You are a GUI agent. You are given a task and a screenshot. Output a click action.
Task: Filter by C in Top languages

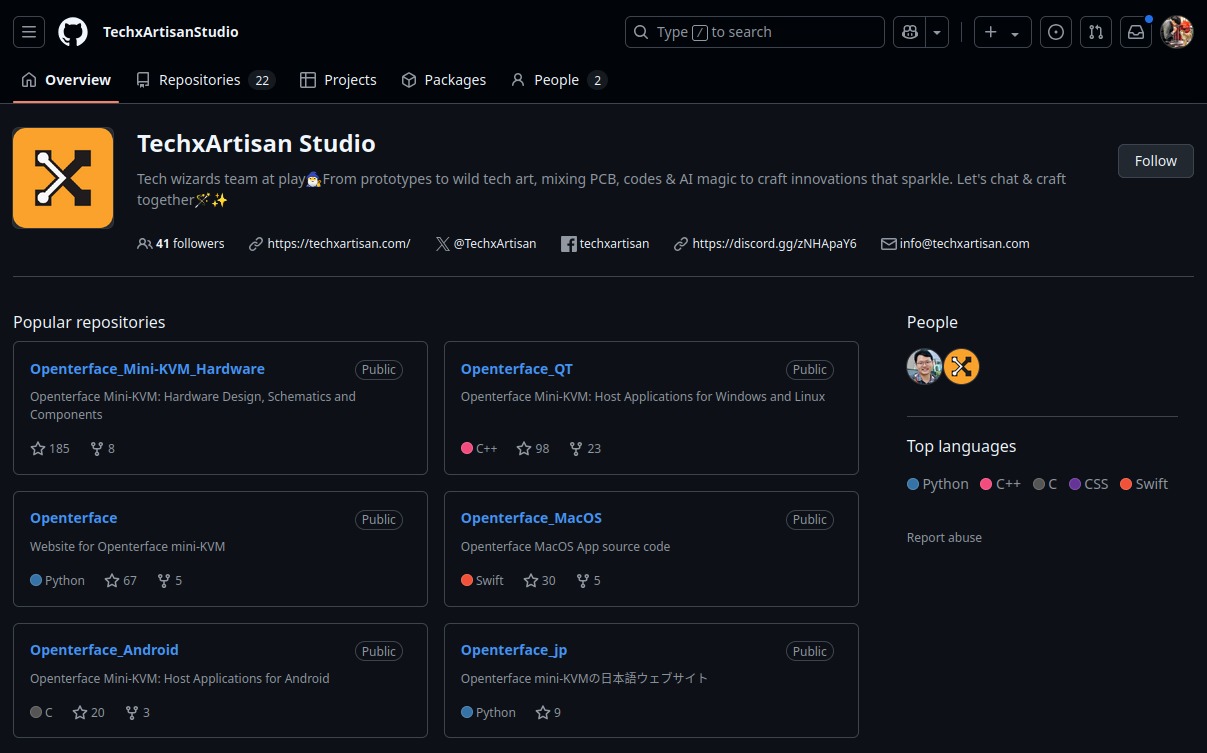(x=1045, y=484)
